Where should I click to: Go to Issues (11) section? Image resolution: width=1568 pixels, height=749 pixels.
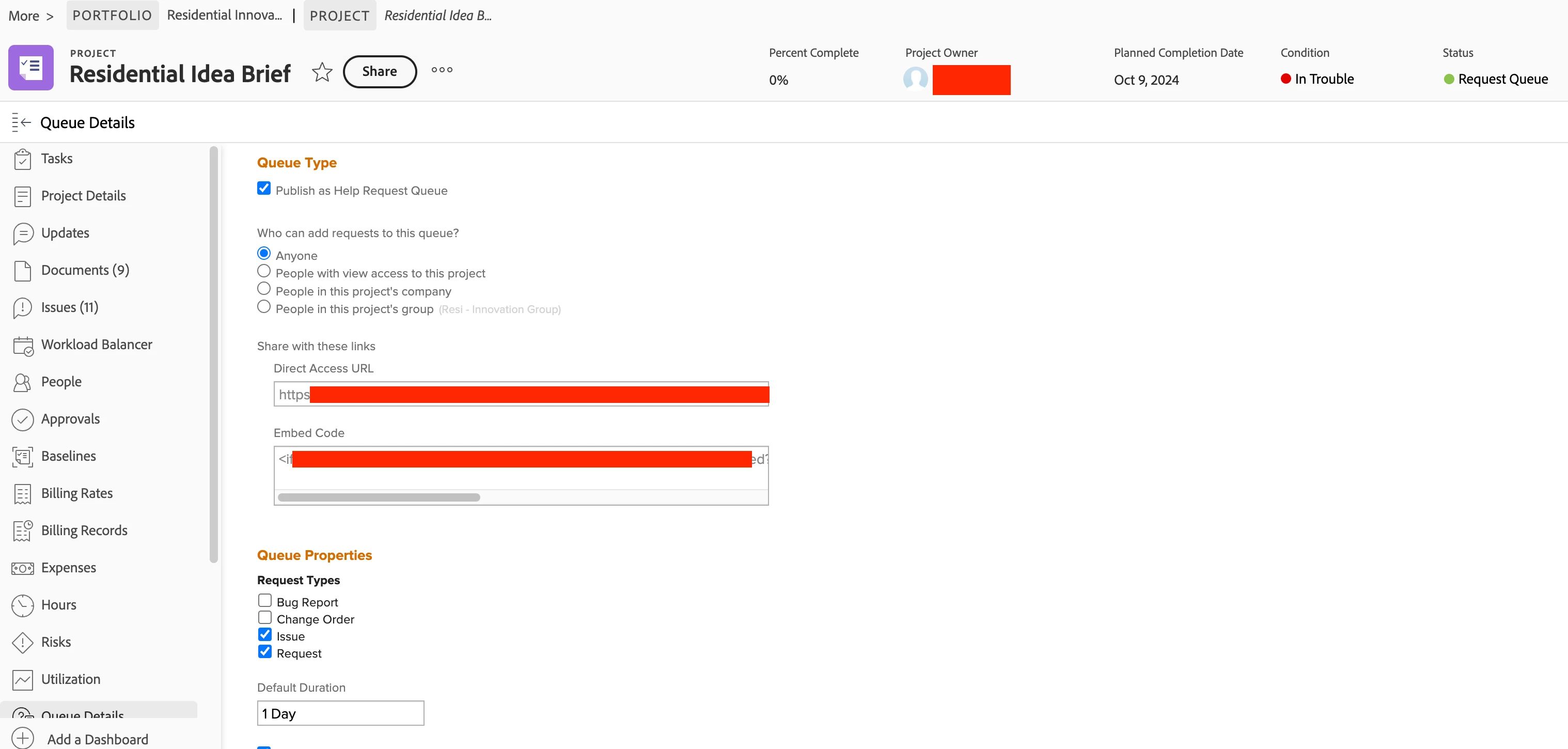[69, 307]
